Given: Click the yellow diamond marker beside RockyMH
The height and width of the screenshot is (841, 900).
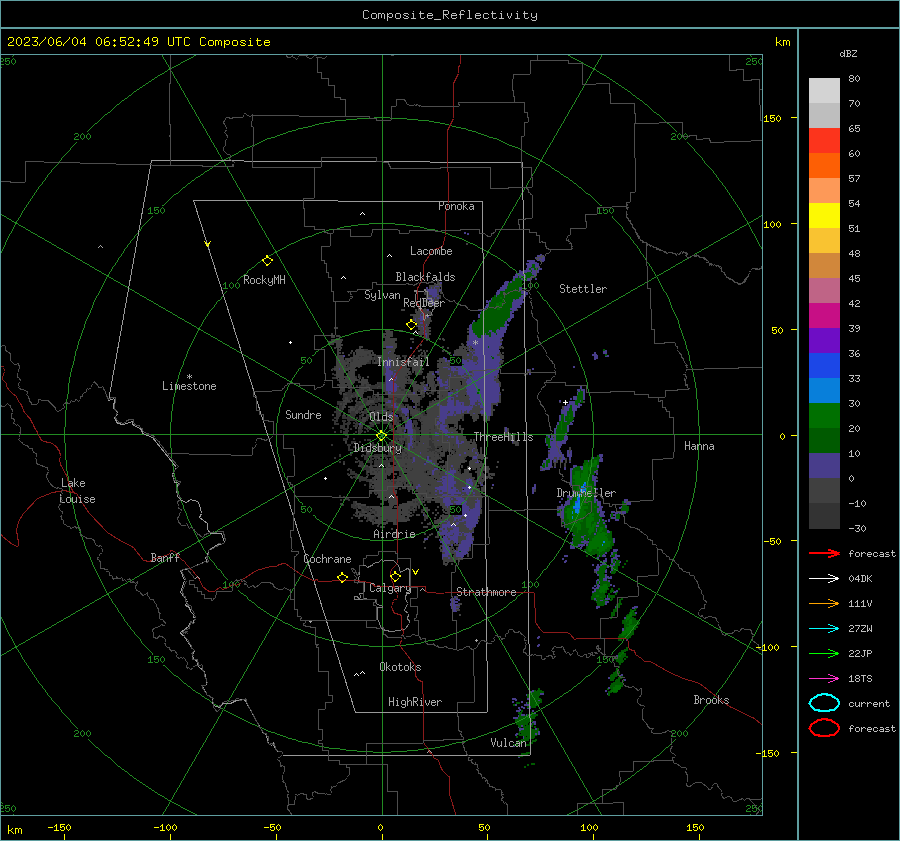Looking at the screenshot, I should tap(267, 261).
